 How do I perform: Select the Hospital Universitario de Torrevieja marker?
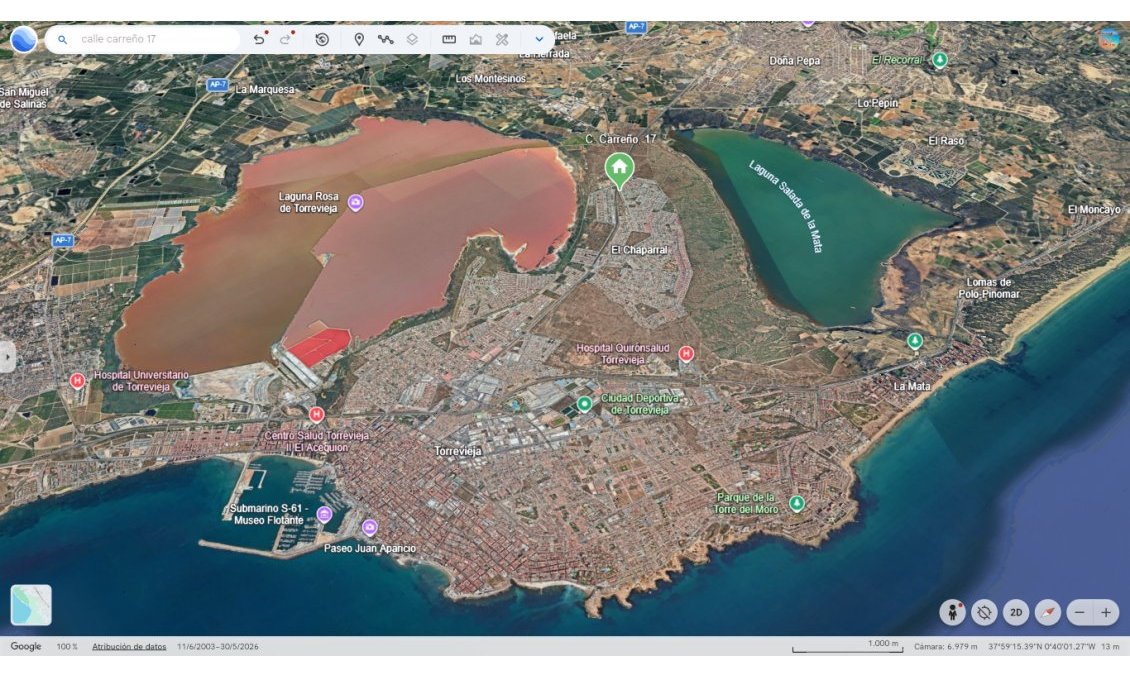click(x=77, y=380)
